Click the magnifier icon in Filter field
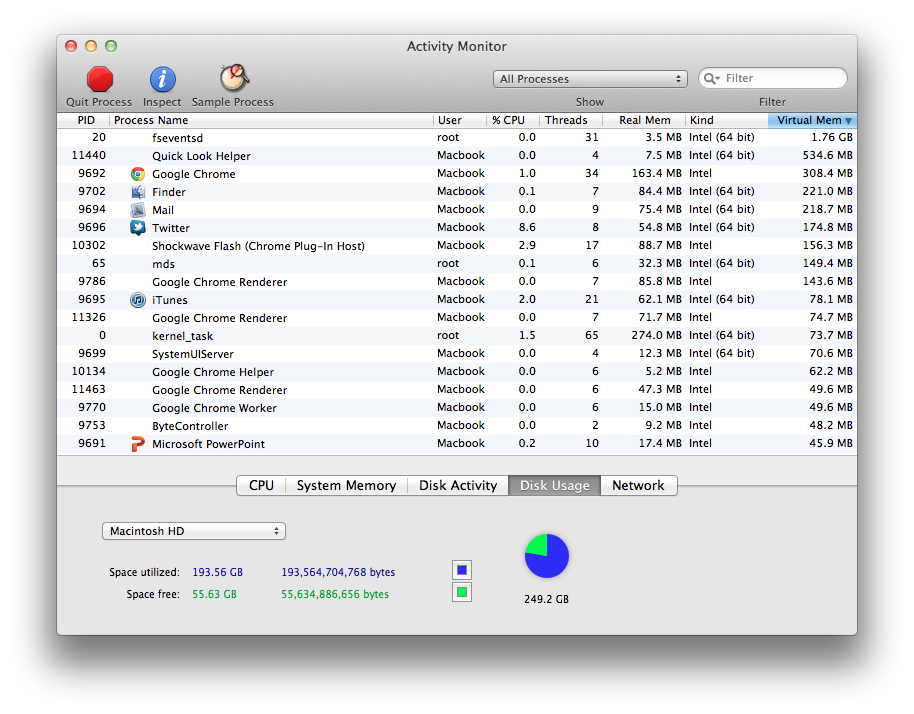Viewport: 914px width, 714px height. (x=711, y=78)
